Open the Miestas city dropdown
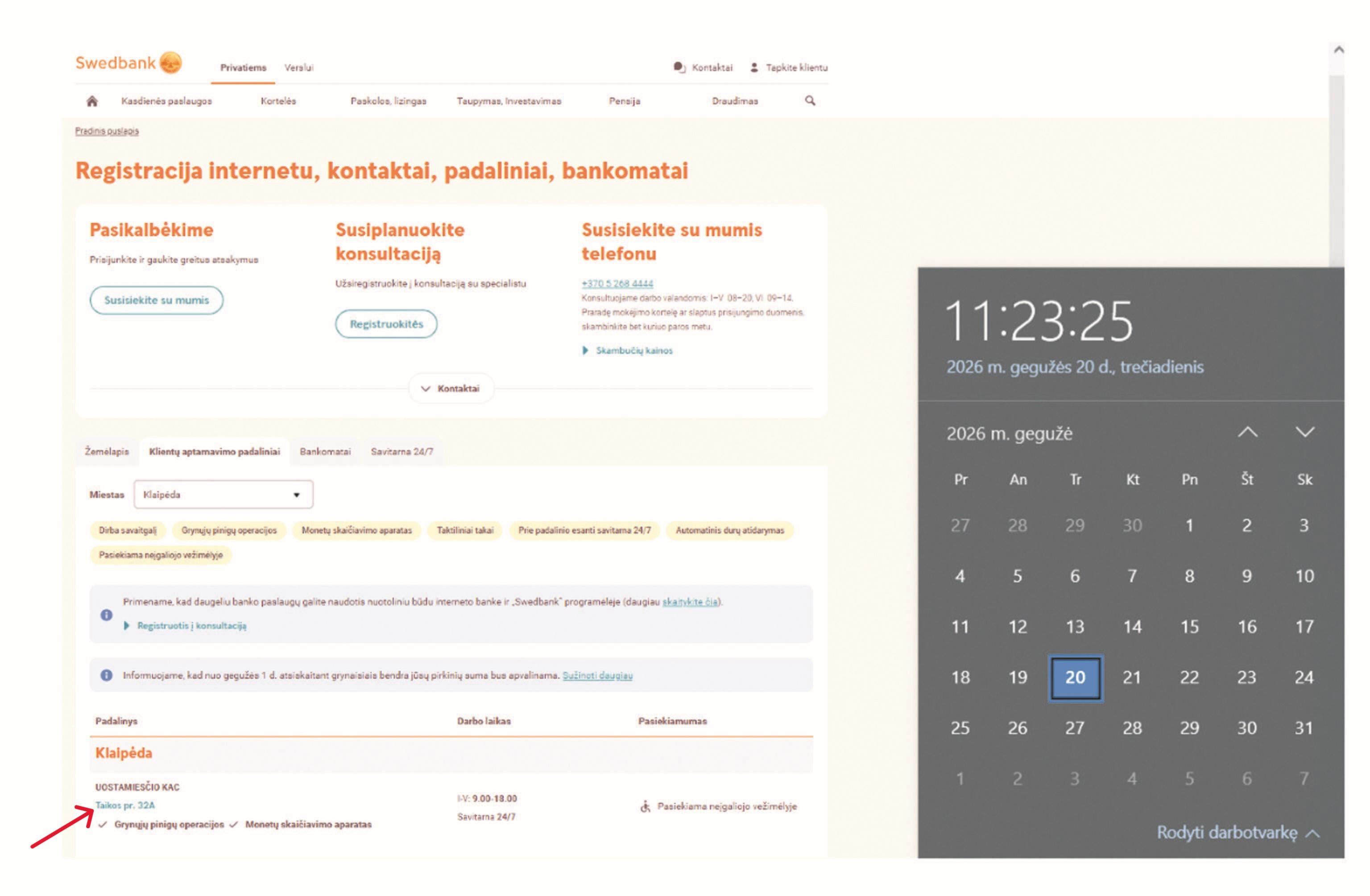Image resolution: width=1370 pixels, height=896 pixels. (x=224, y=494)
